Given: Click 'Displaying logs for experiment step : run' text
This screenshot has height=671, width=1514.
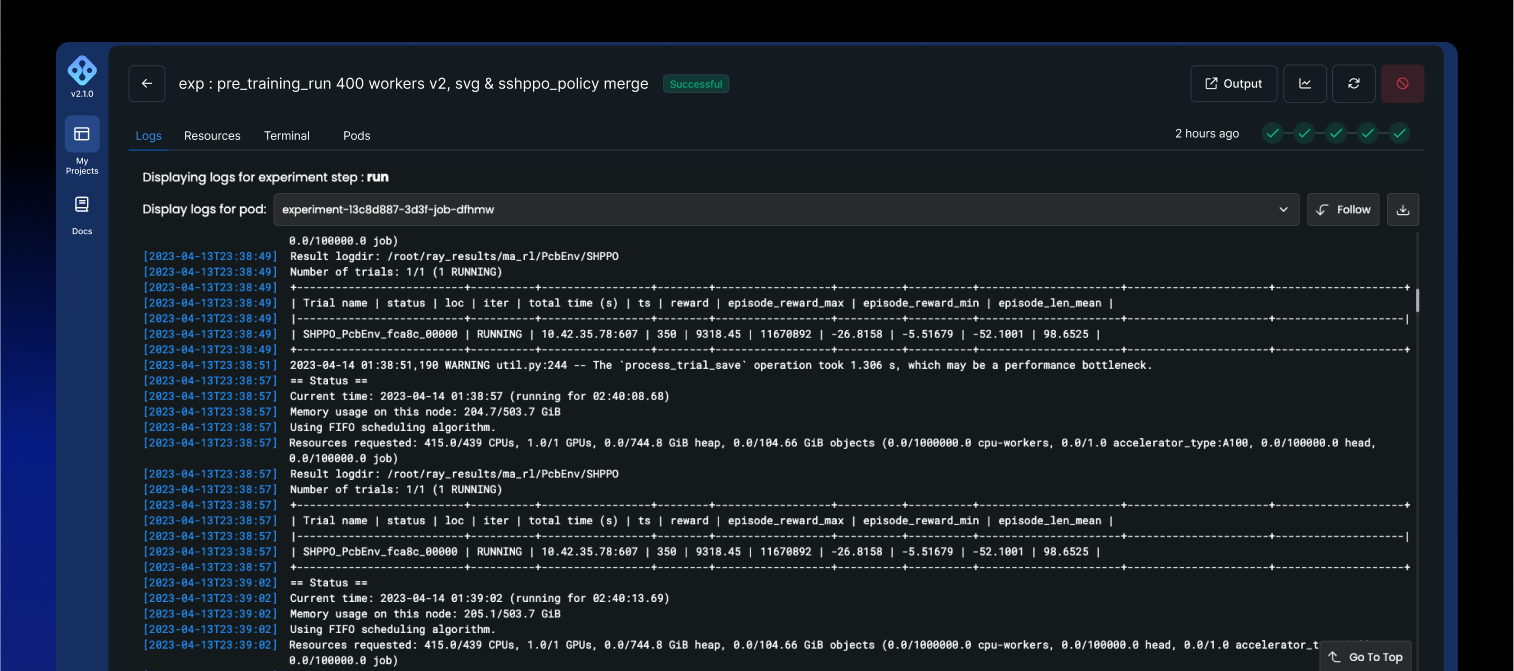Looking at the screenshot, I should [x=265, y=177].
